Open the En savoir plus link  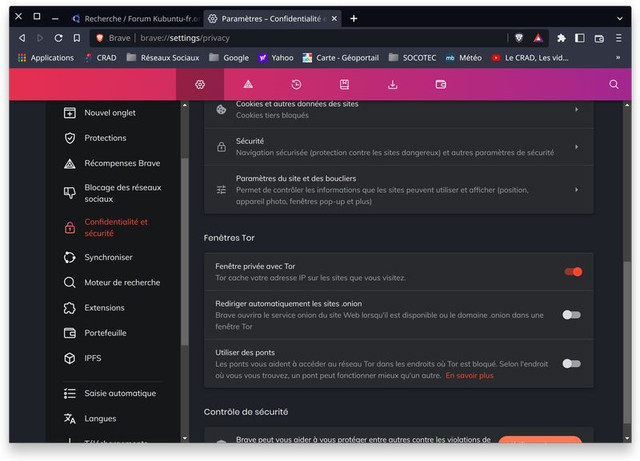coord(469,376)
